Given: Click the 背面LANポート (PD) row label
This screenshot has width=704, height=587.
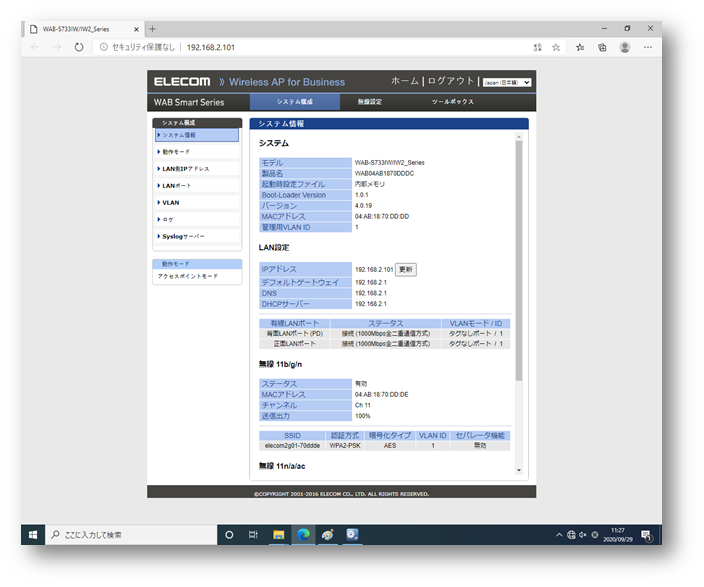Looking at the screenshot, I should (295, 334).
